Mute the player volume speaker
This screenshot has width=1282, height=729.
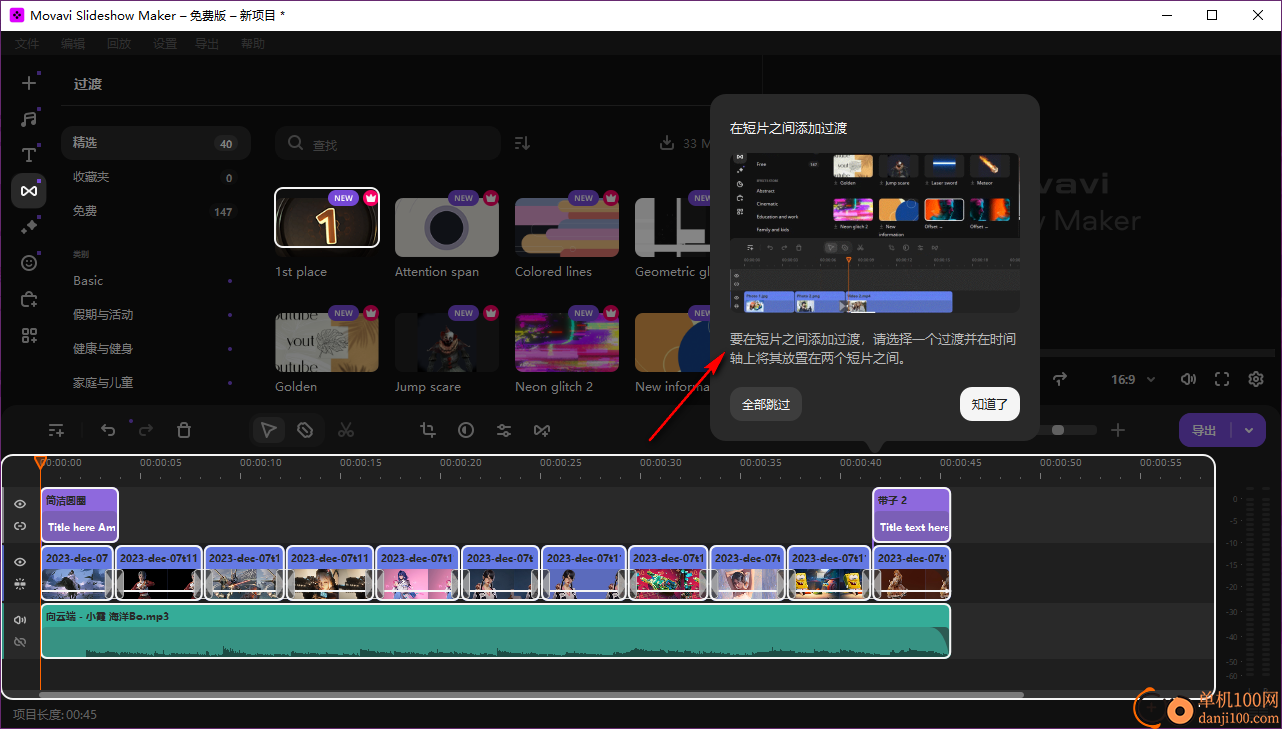(1188, 379)
